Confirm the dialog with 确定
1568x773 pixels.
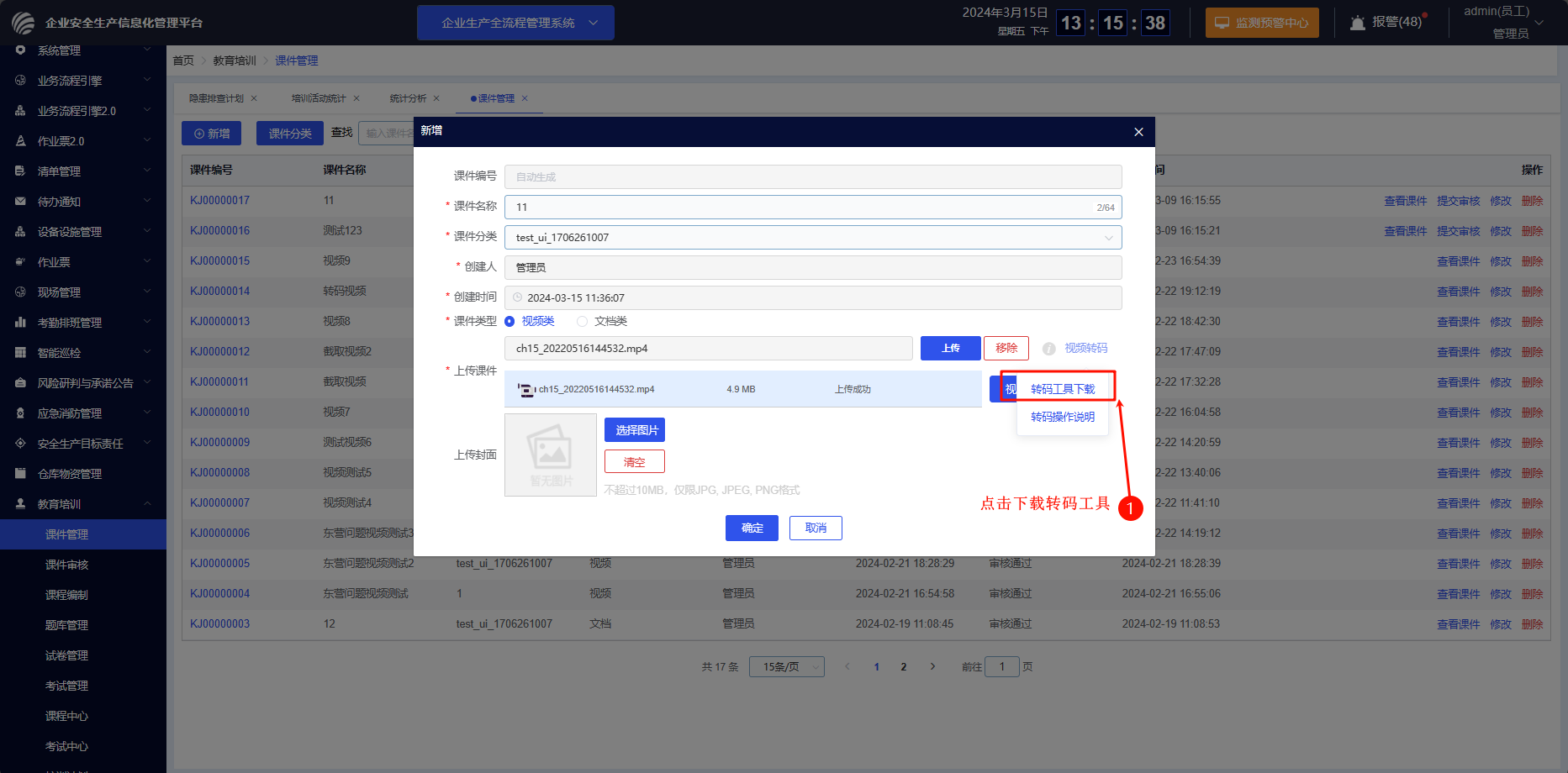click(752, 528)
